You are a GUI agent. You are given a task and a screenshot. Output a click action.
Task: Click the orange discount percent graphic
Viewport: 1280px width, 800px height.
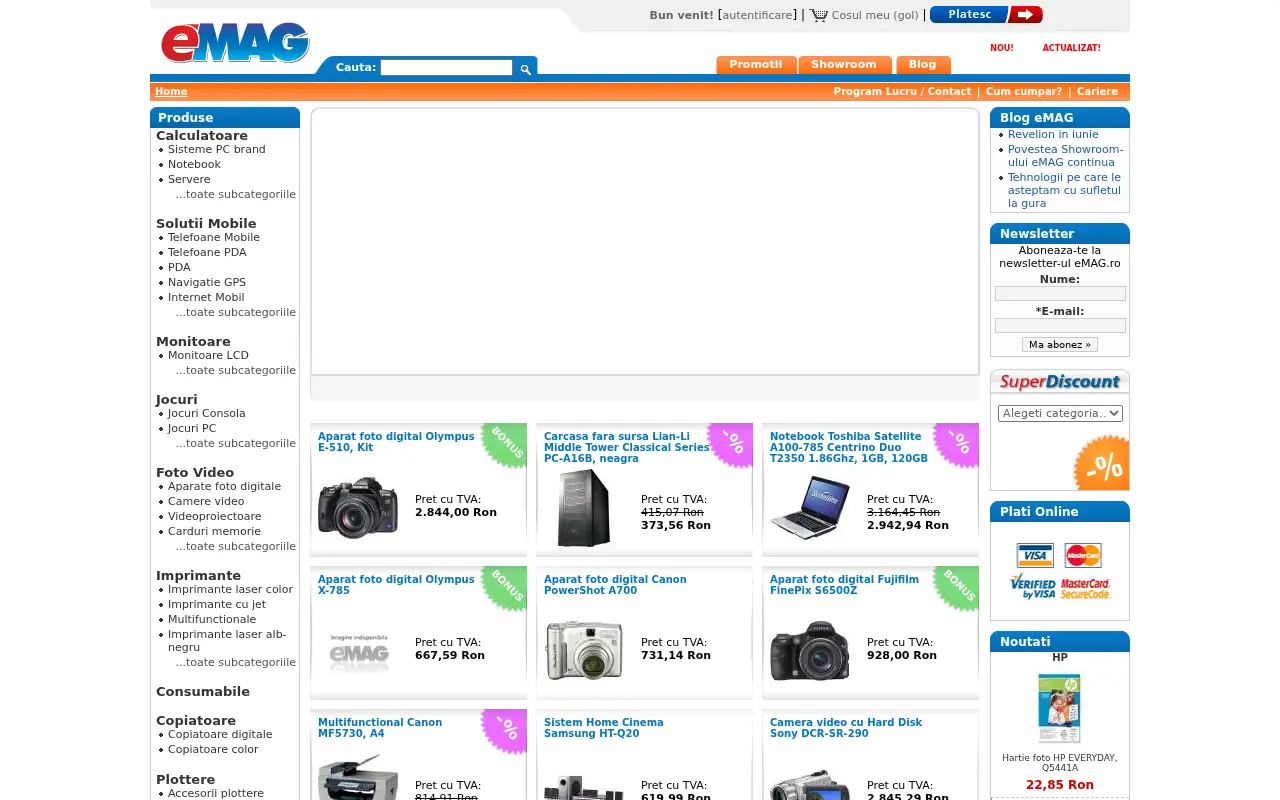[x=1101, y=463]
